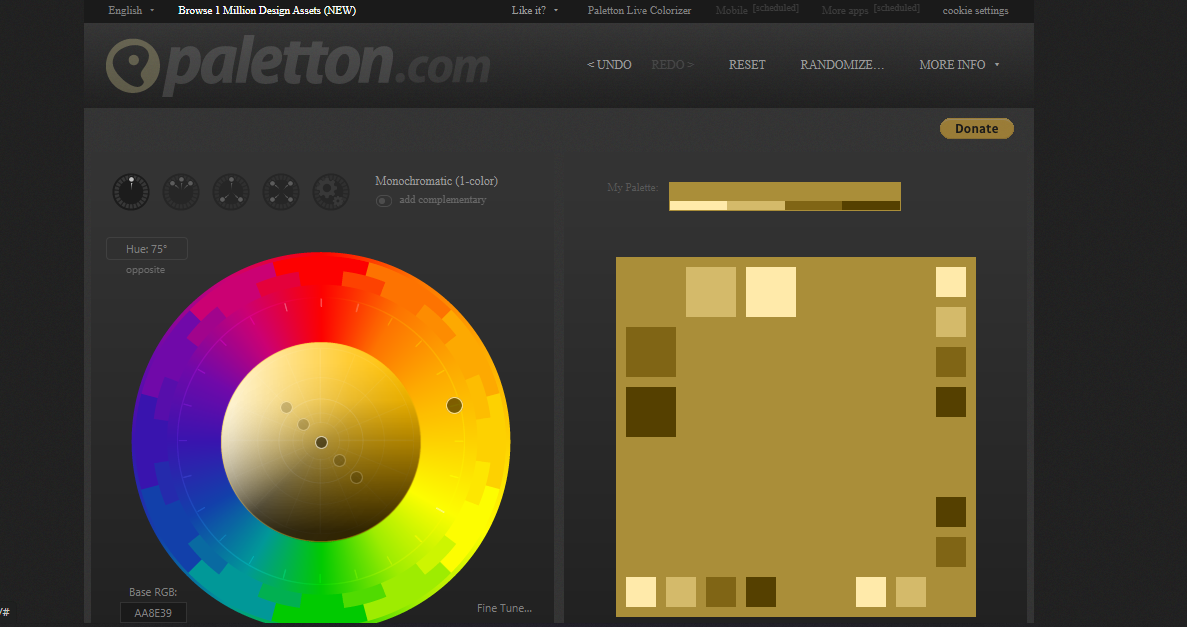Viewport: 1187px width, 627px height.
Task: Click the More apps scheduled menu item
Action: 871,10
